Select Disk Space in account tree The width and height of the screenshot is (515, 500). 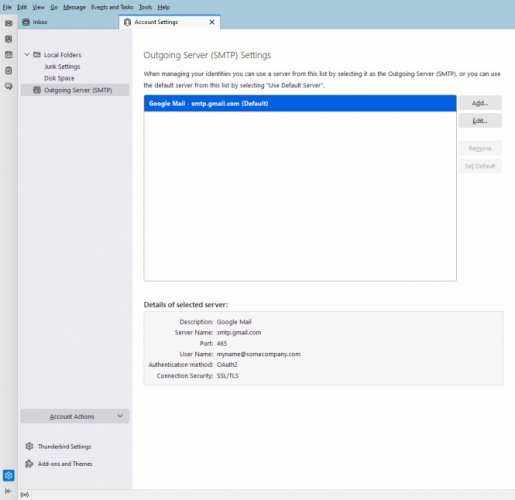pyautogui.click(x=59, y=78)
